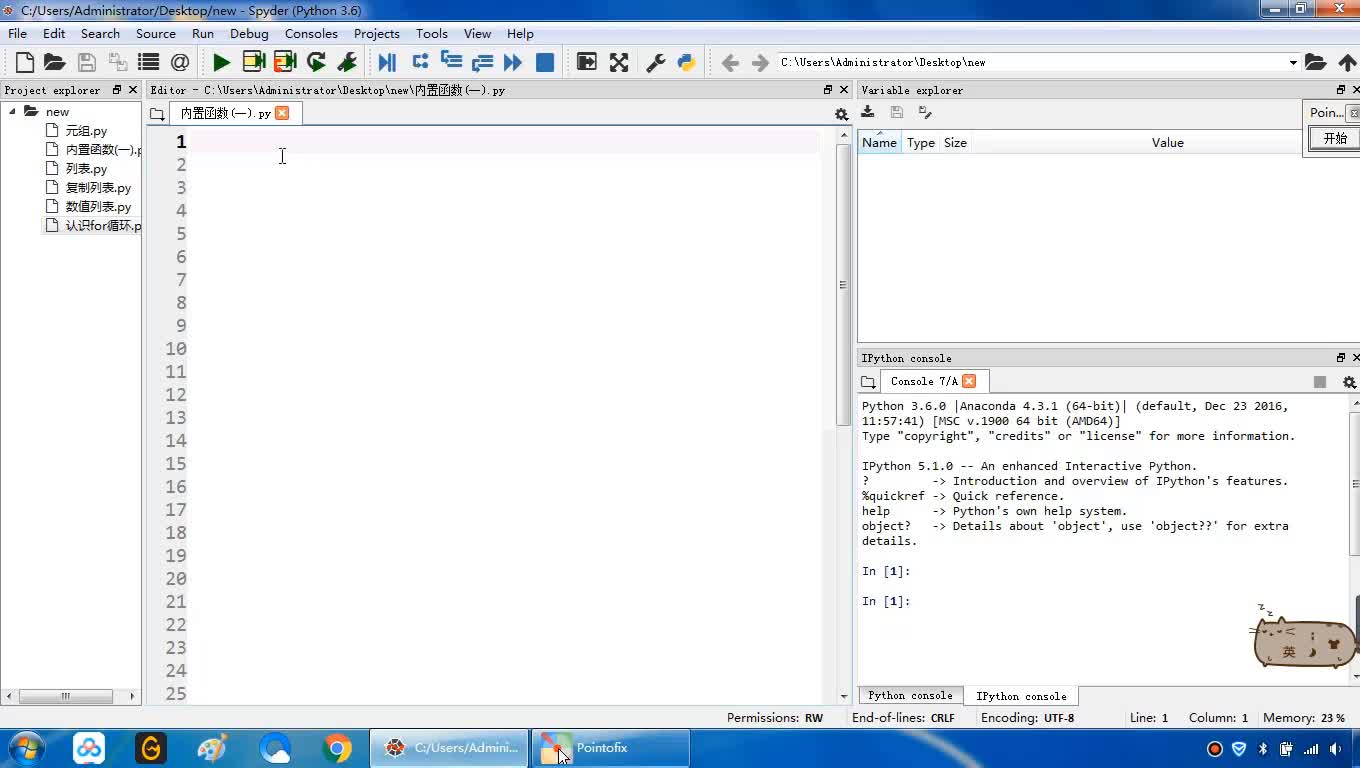The image size is (1360, 768).
Task: Toggle fullscreen mode with the arrows icon
Action: (619, 62)
